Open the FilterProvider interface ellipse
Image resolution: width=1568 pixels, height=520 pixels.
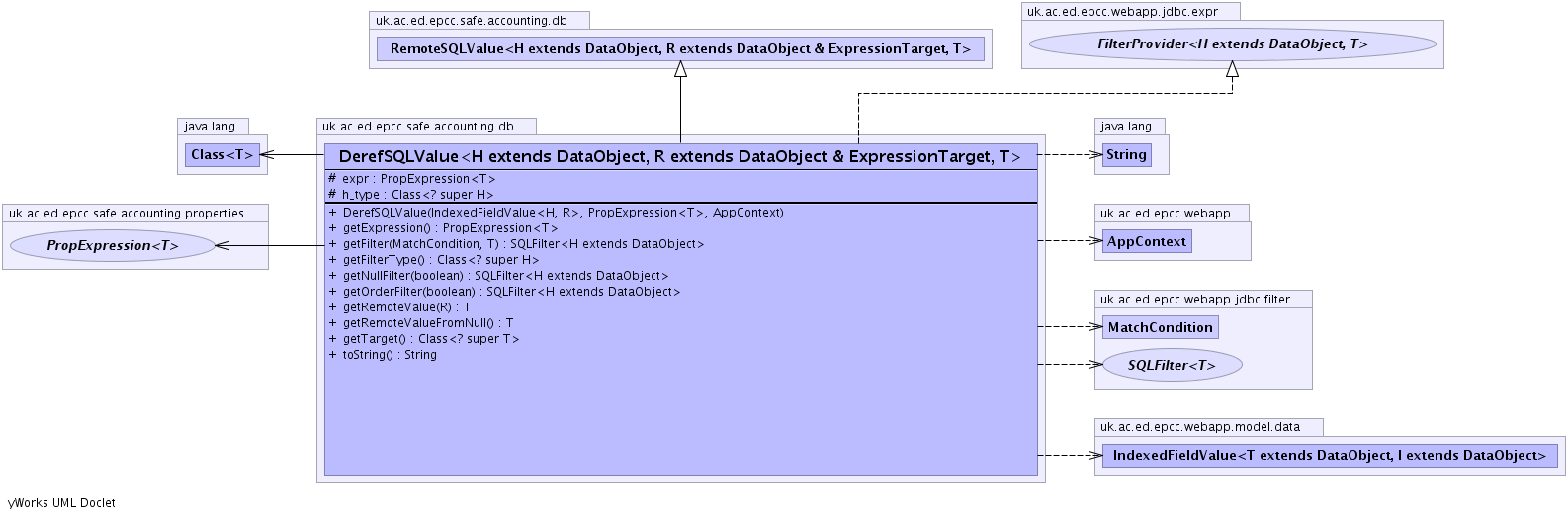1232,44
